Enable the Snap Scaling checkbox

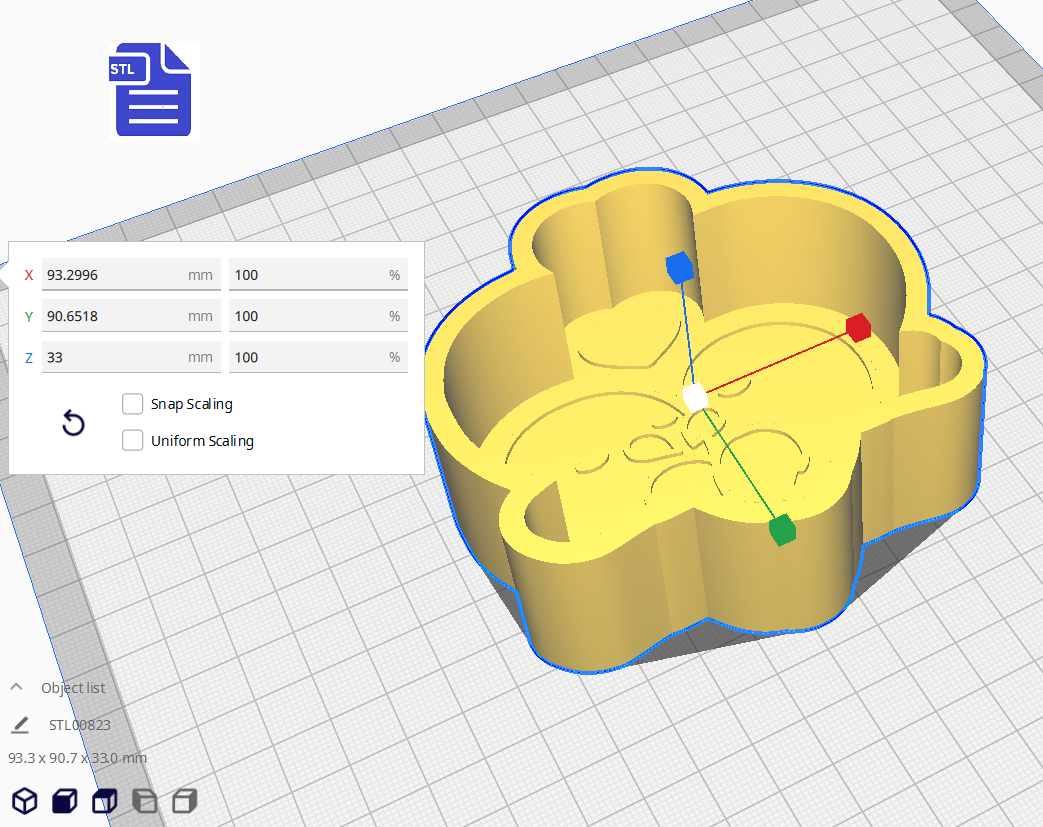click(132, 404)
